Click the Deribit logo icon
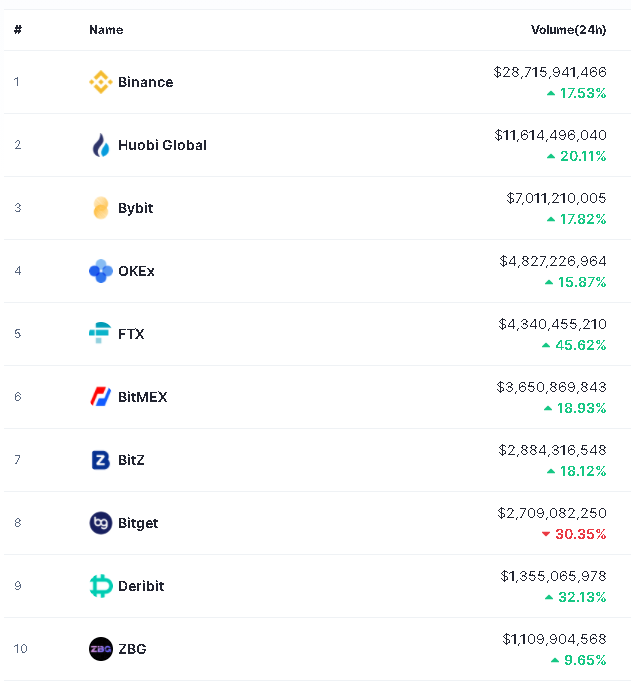This screenshot has height=688, width=631. (x=101, y=586)
